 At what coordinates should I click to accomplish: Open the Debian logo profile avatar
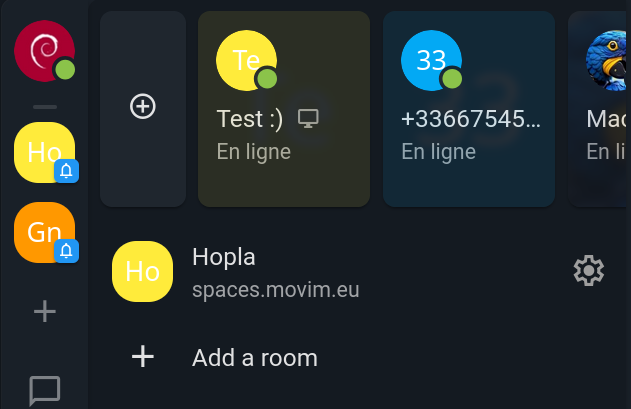43,50
